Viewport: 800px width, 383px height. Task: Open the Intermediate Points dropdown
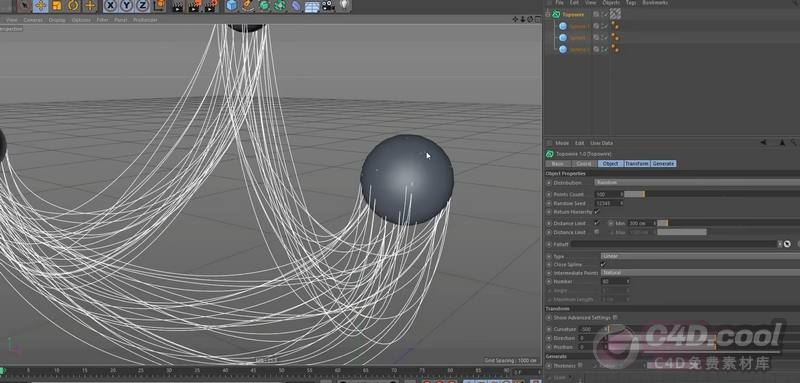[x=700, y=273]
